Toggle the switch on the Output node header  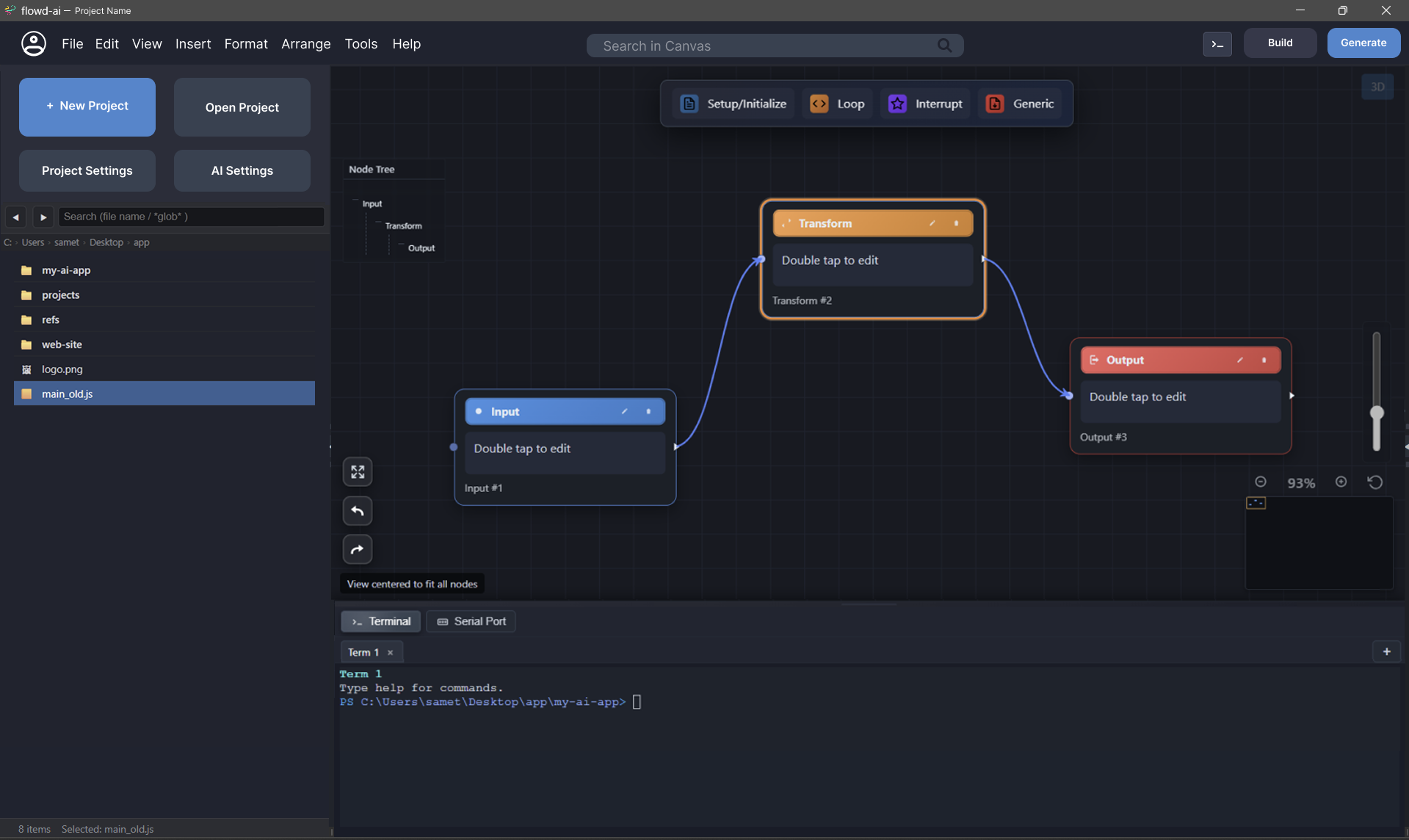[1264, 360]
